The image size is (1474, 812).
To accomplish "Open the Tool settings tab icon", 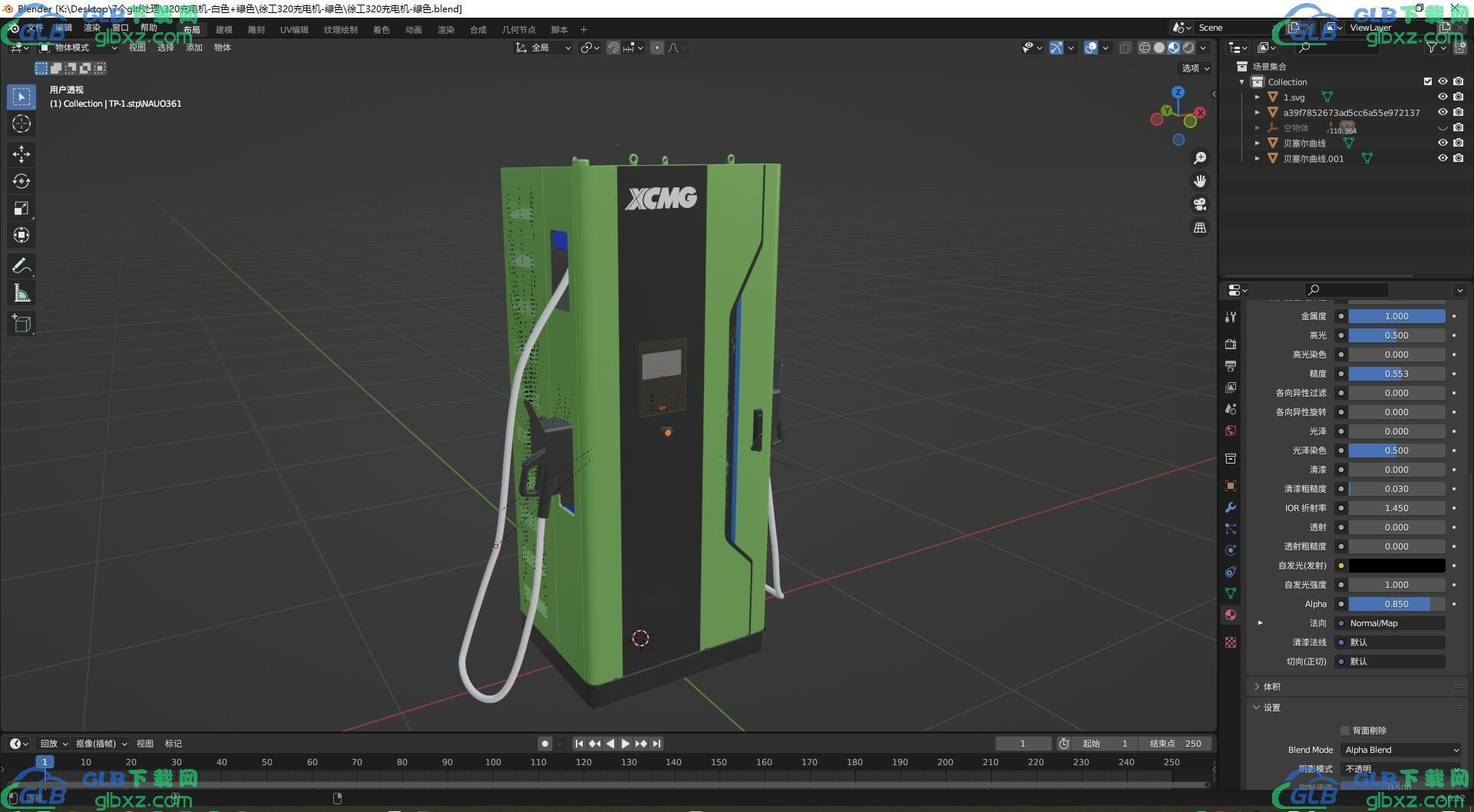I will (x=1231, y=316).
